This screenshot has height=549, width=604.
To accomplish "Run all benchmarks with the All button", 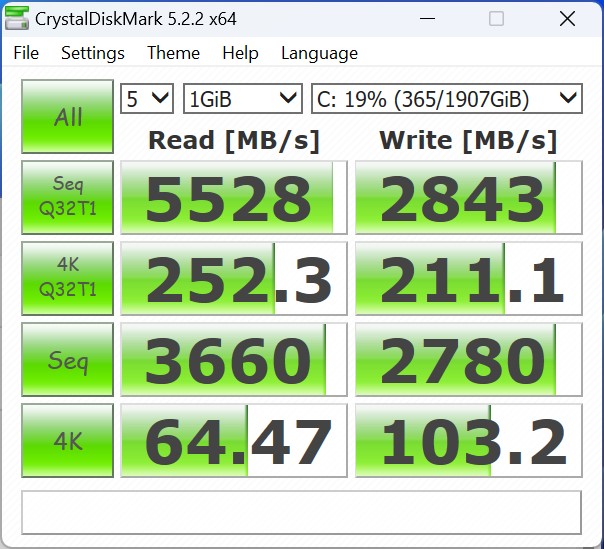I will (x=68, y=116).
